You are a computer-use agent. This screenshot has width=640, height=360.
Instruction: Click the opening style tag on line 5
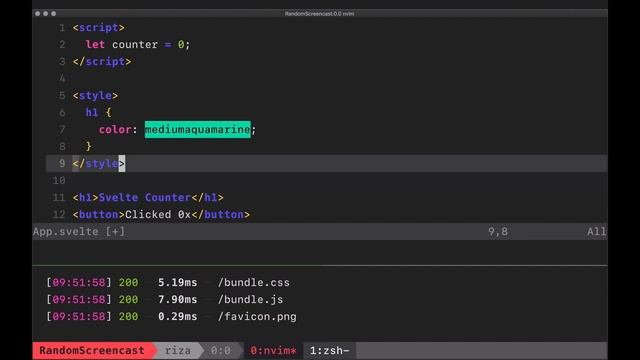[95, 96]
